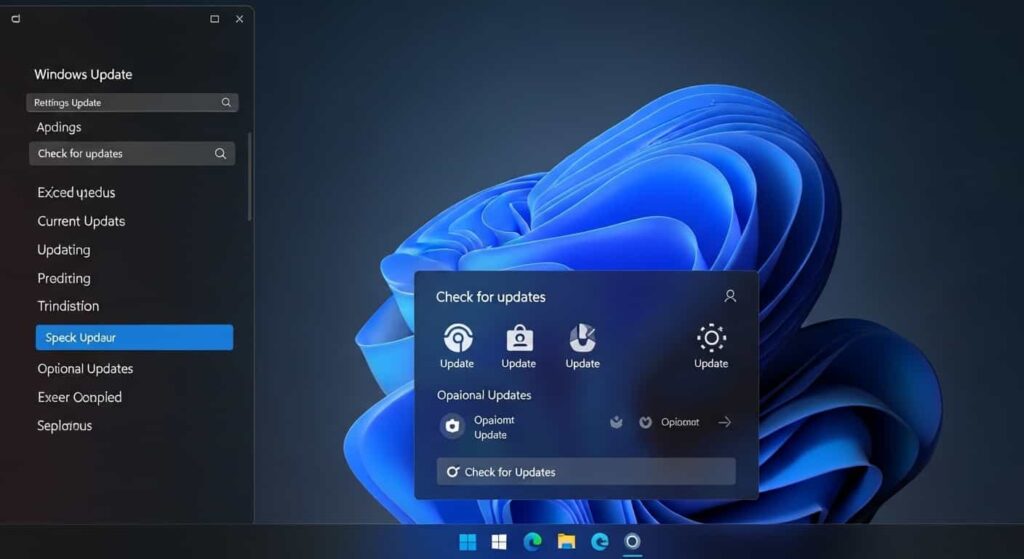Click the magnifier icon in Check for updates box
The image size is (1024, 559).
click(220, 153)
